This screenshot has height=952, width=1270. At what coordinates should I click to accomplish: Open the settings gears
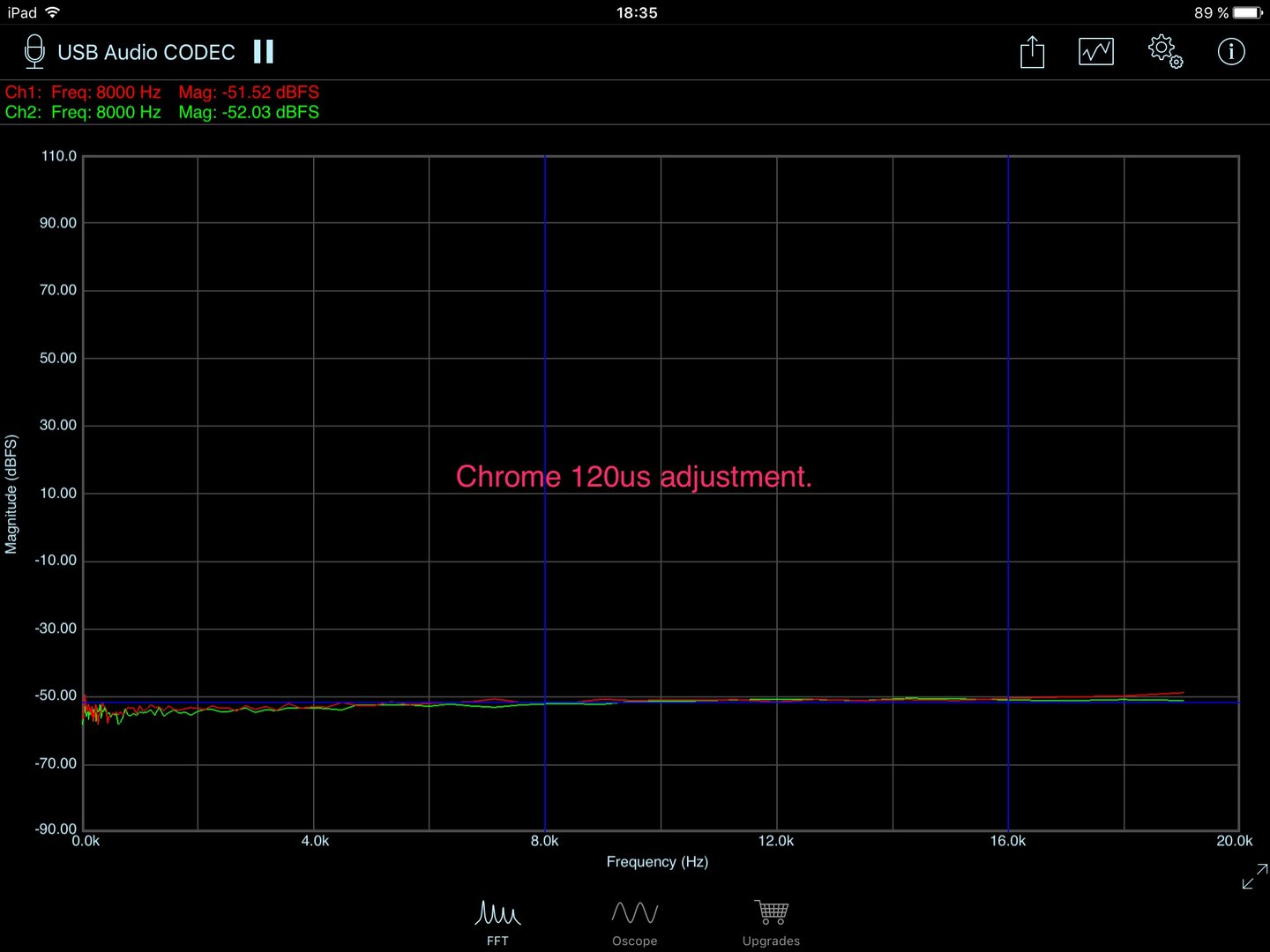tap(1165, 51)
